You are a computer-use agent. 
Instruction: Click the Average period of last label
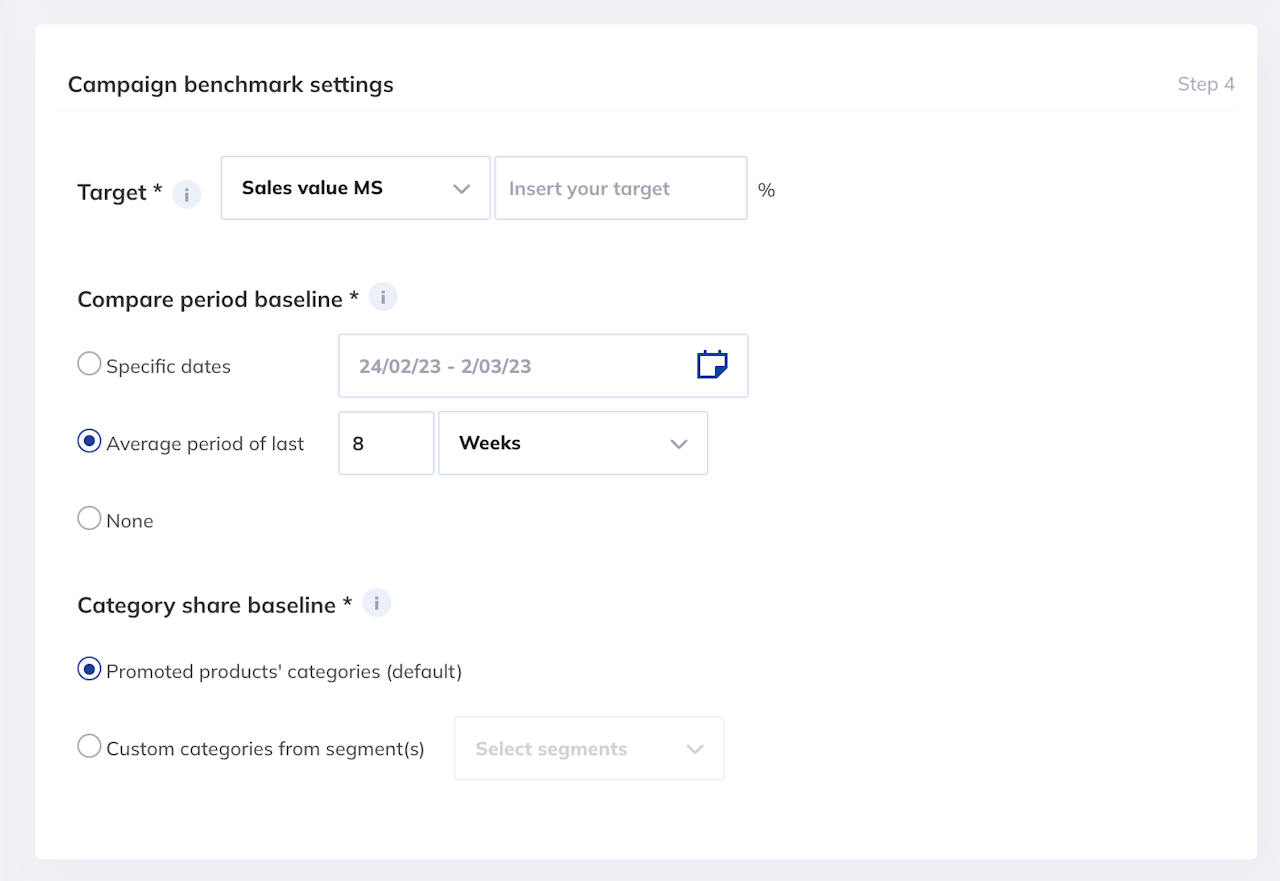[205, 444]
